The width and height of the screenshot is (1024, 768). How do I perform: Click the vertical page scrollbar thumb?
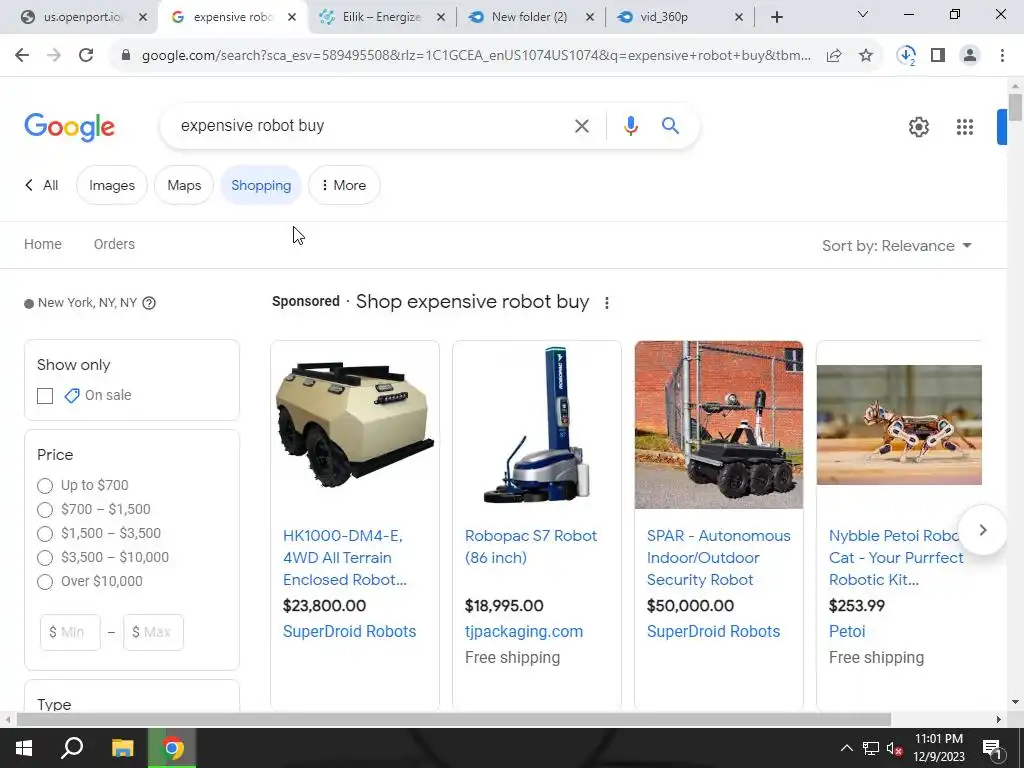click(1015, 107)
